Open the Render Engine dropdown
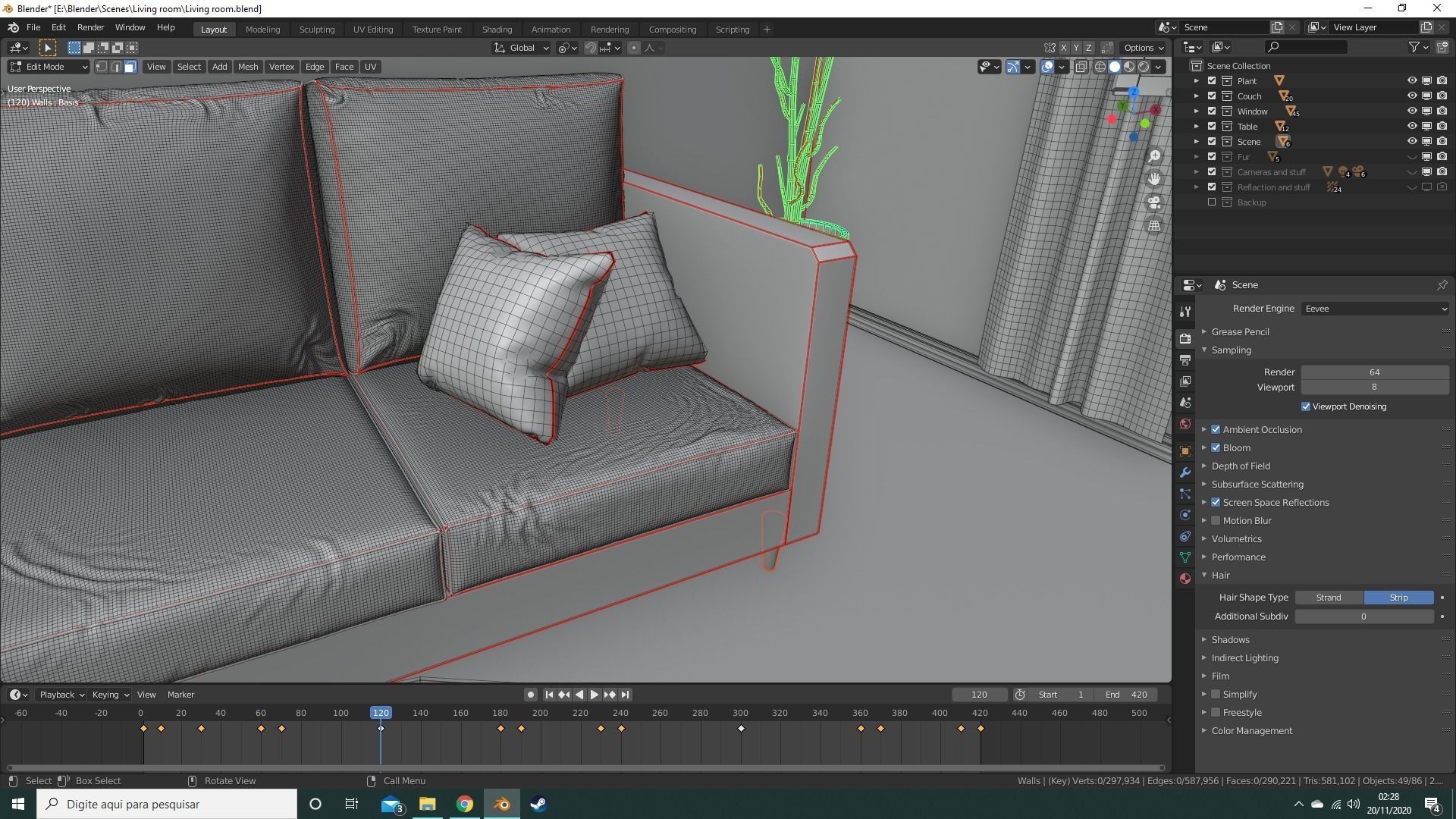 pyautogui.click(x=1374, y=309)
